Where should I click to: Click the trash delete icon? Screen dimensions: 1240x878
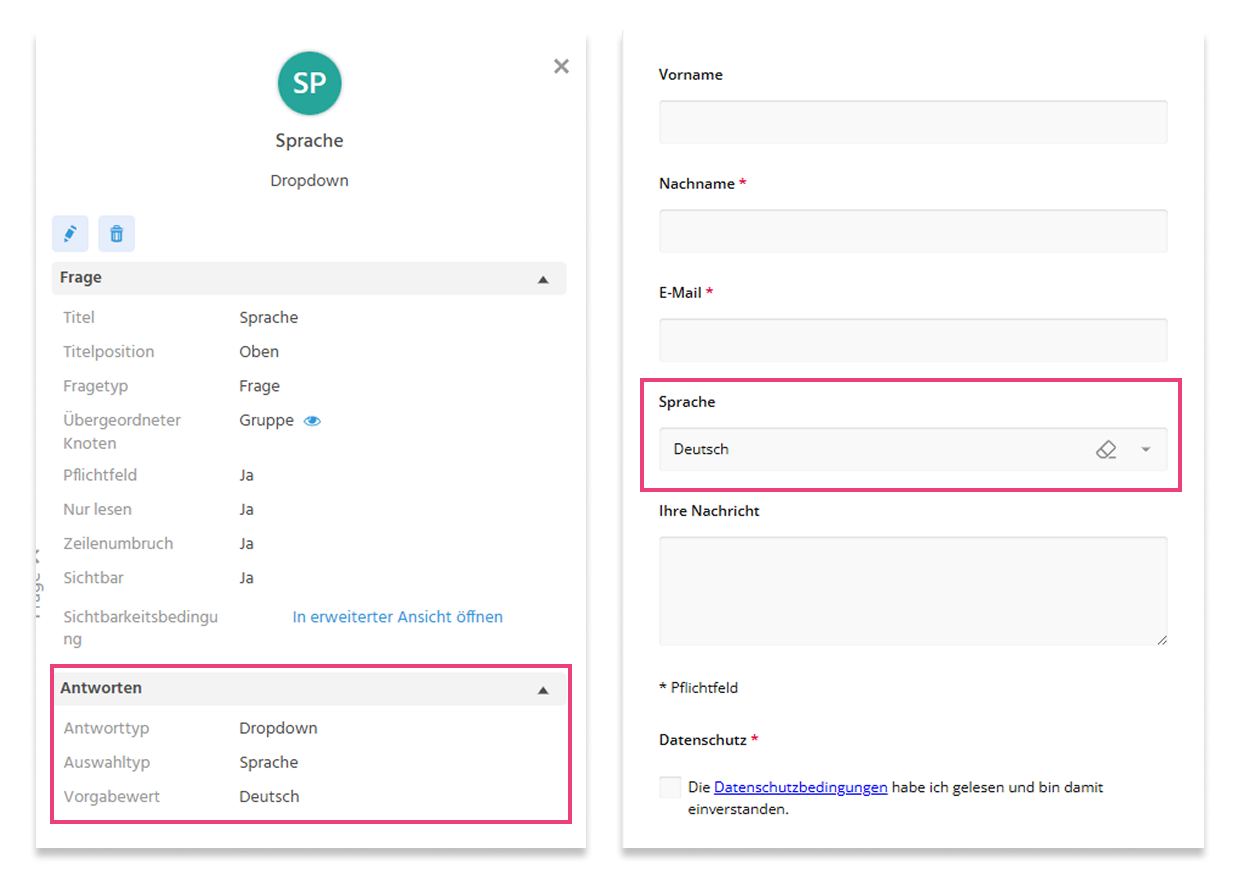pos(117,234)
